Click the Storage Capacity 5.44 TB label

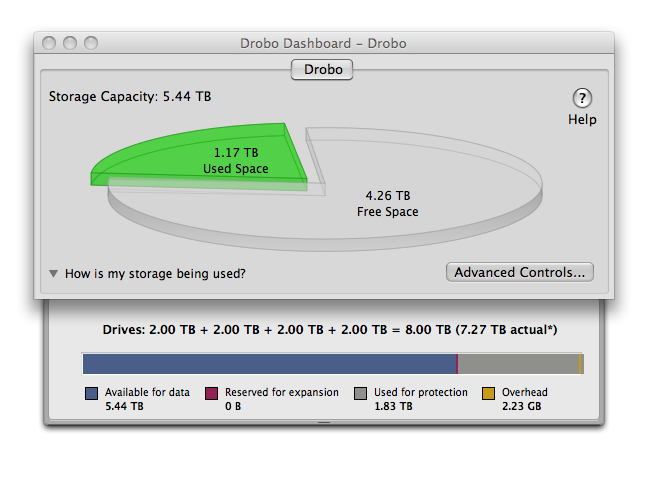coord(130,97)
